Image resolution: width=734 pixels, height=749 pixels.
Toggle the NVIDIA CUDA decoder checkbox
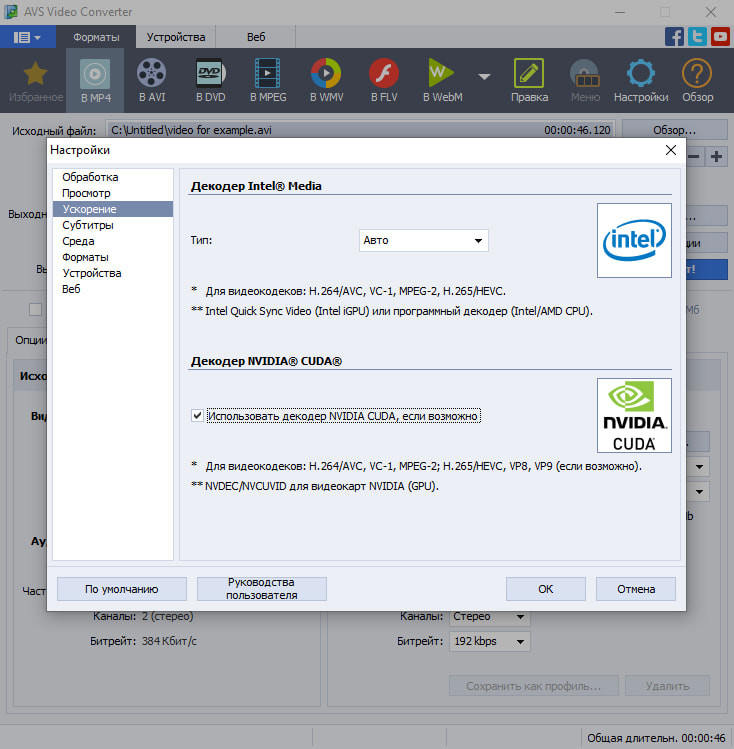pyautogui.click(x=197, y=416)
